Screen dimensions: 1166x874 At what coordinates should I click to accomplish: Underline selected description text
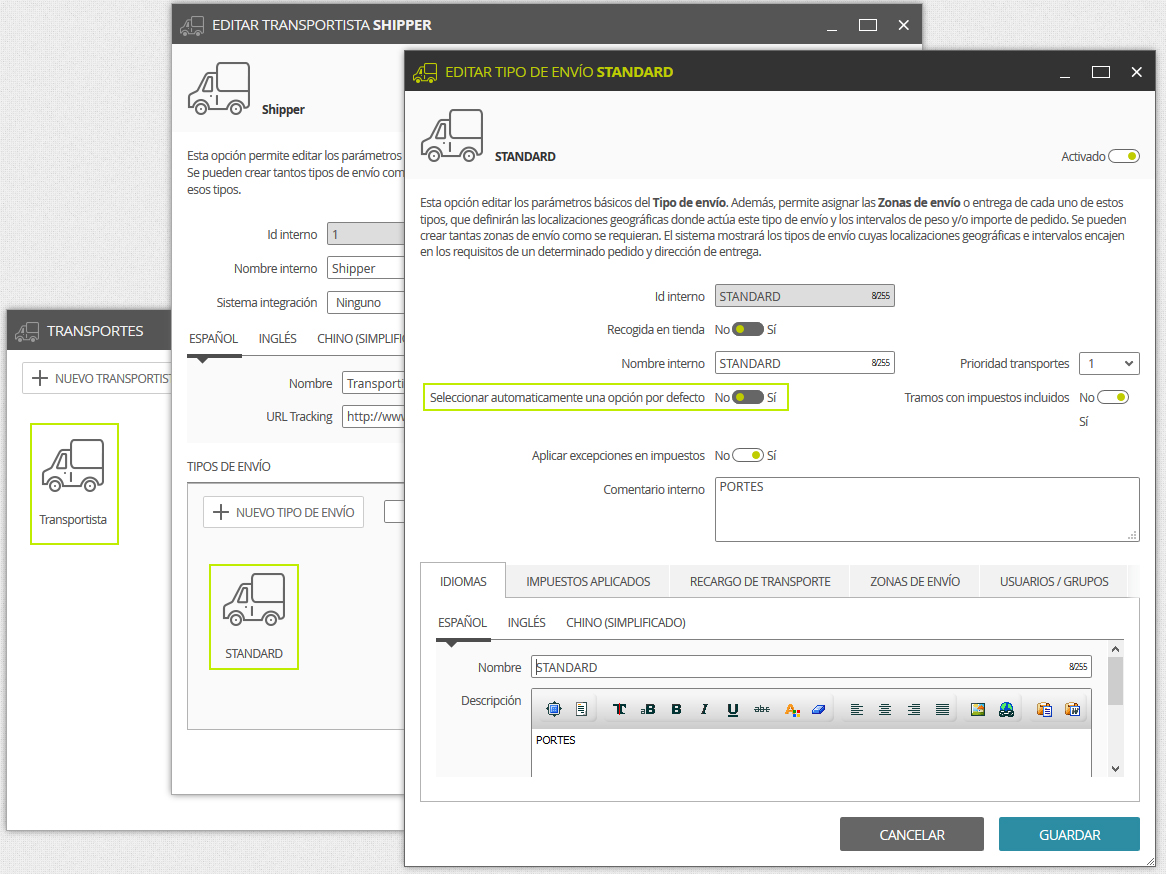732,709
